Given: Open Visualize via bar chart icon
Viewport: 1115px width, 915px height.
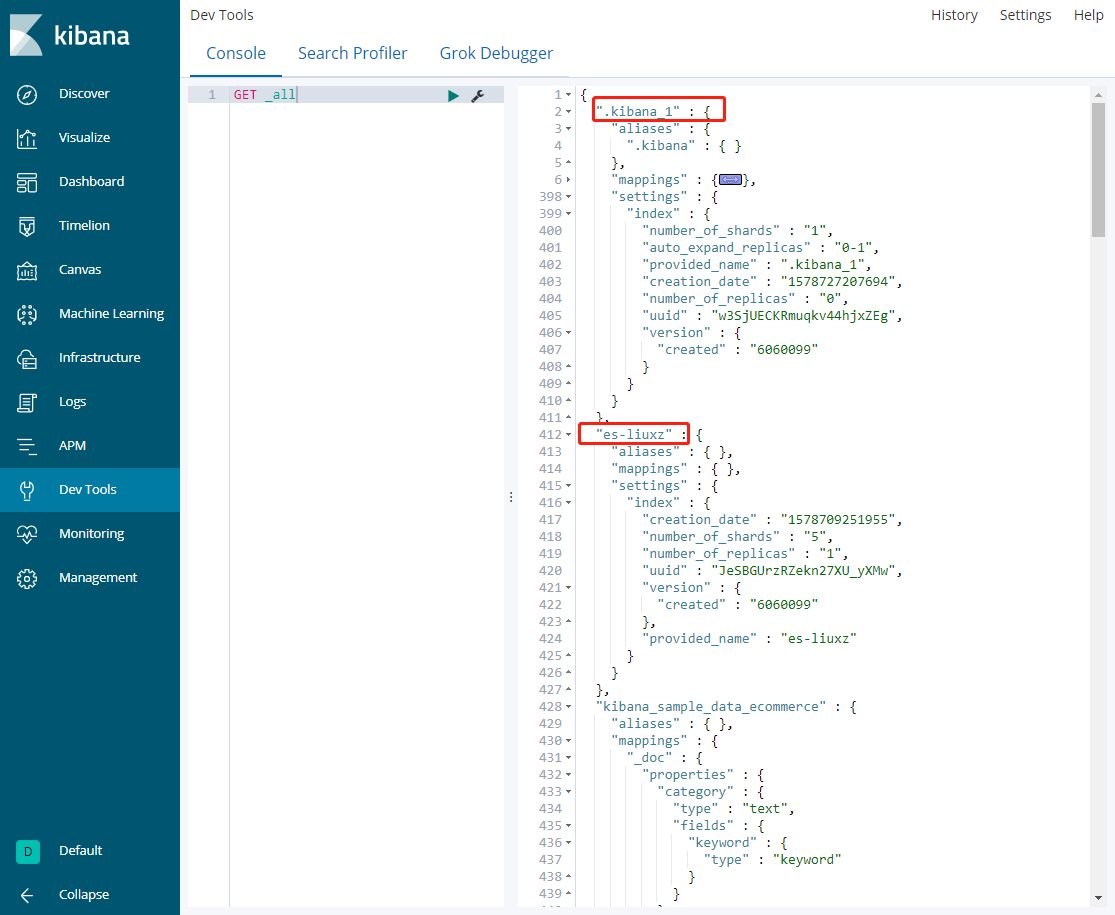Looking at the screenshot, I should point(27,138).
